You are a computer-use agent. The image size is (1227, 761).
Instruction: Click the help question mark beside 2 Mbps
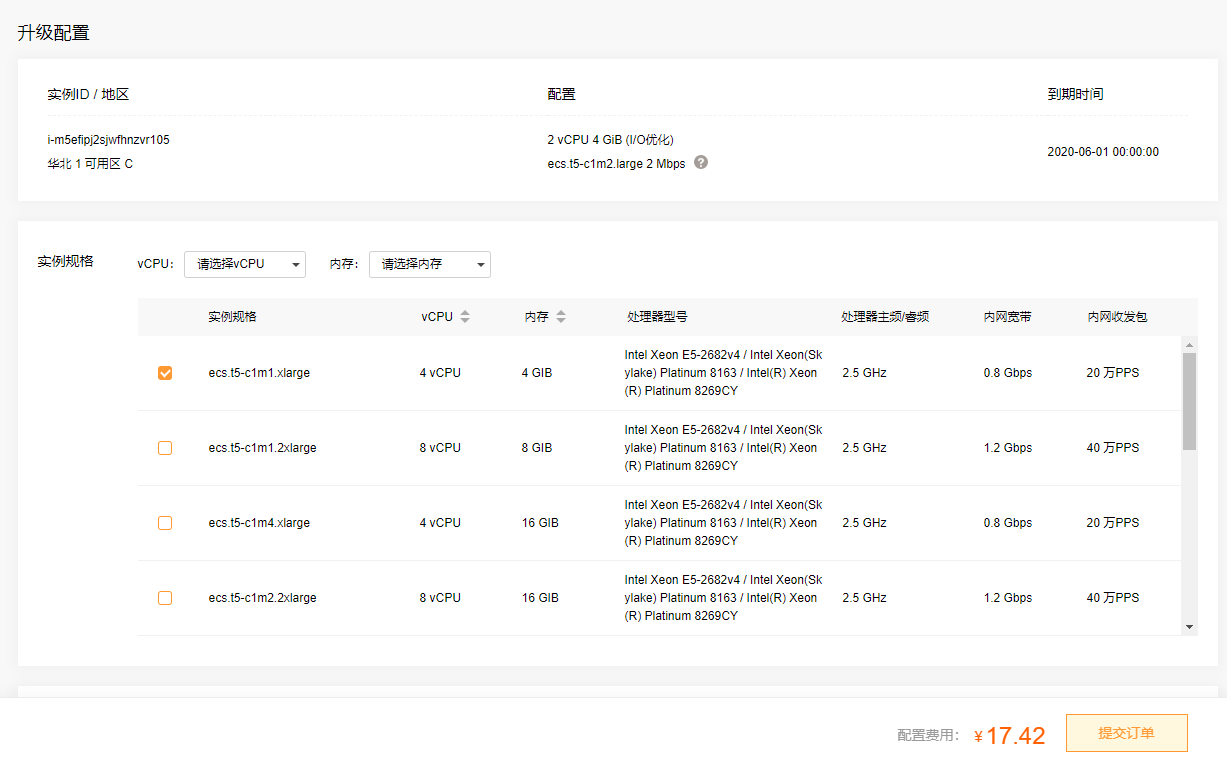(701, 163)
